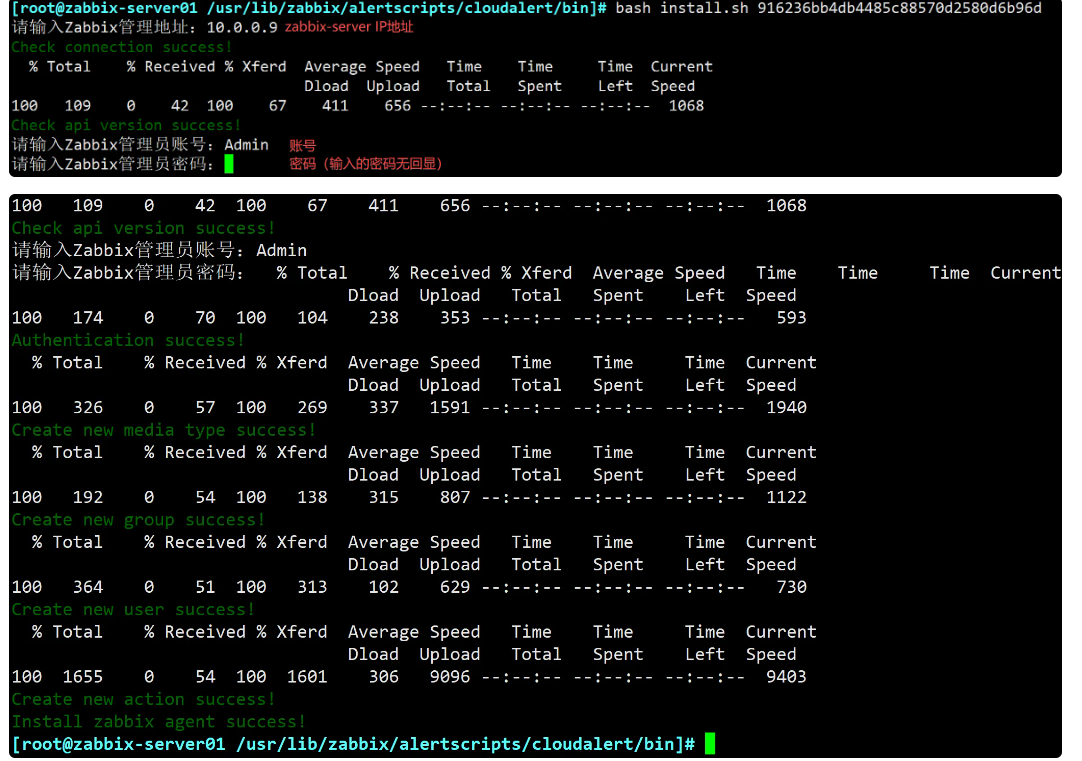The height and width of the screenshot is (761, 1082).
Task: Click the red 'zabbix-server IP地址' annotation
Action: coord(349,27)
